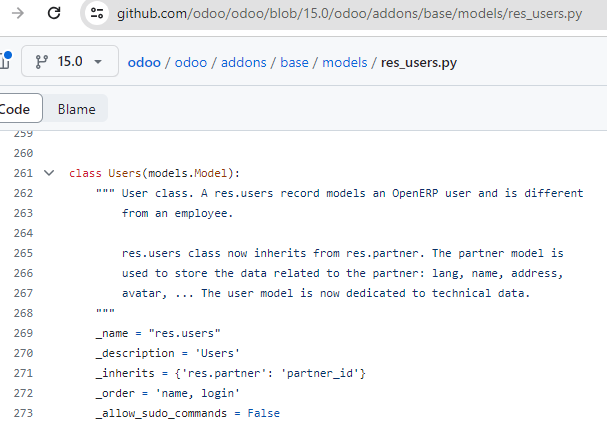Click the _allow_sudo_commands = False line
Image resolution: width=607 pixels, height=425 pixels.
(x=187, y=413)
